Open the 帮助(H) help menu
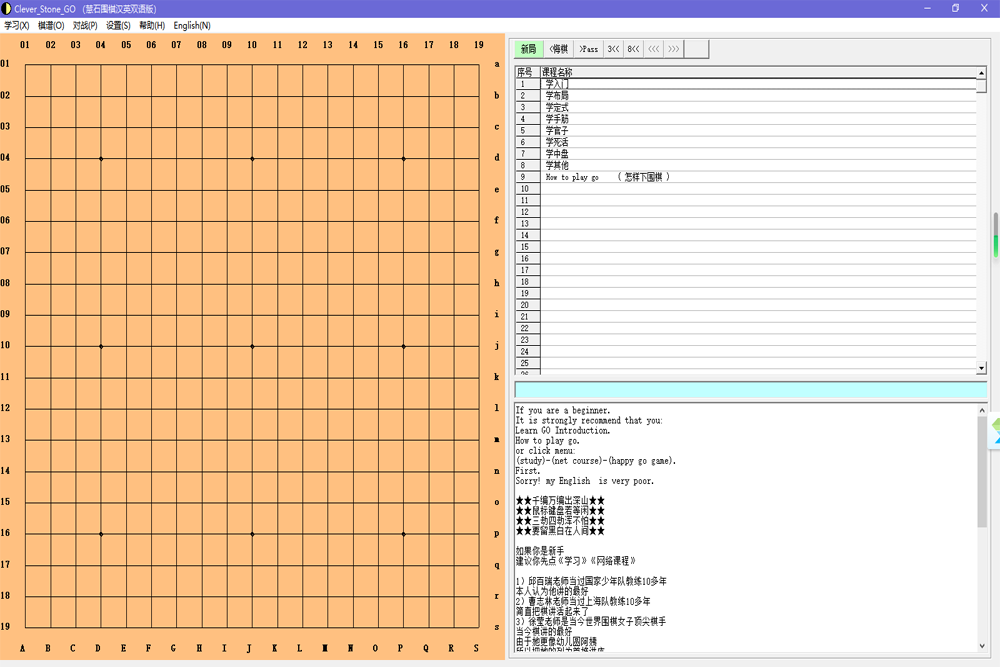Image resolution: width=1000 pixels, height=667 pixels. [149, 25]
